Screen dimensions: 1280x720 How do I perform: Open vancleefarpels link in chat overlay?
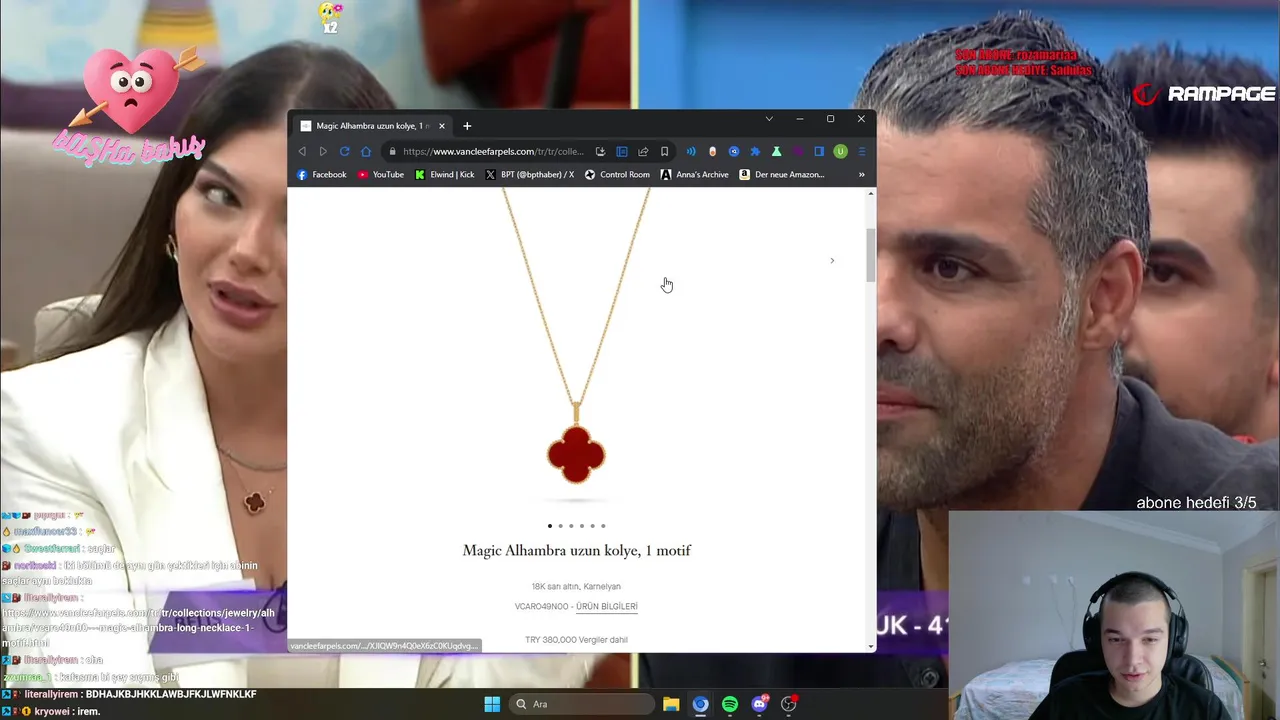[x=138, y=628]
